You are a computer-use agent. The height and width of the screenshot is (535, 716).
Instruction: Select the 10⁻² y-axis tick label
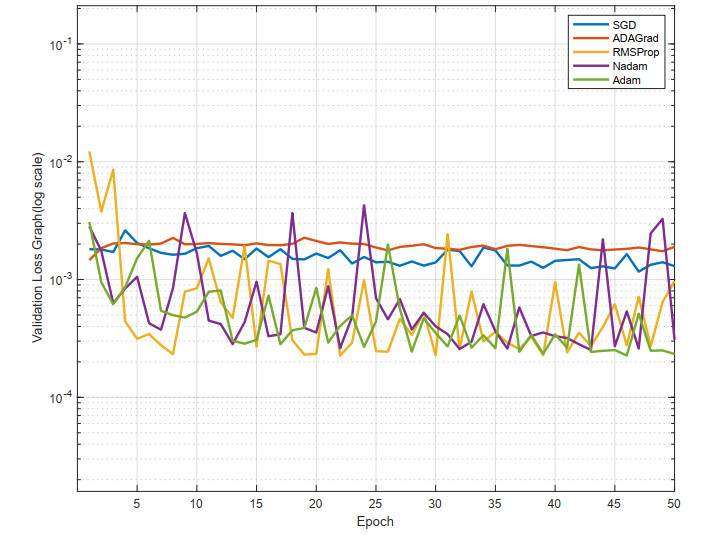[58, 162]
